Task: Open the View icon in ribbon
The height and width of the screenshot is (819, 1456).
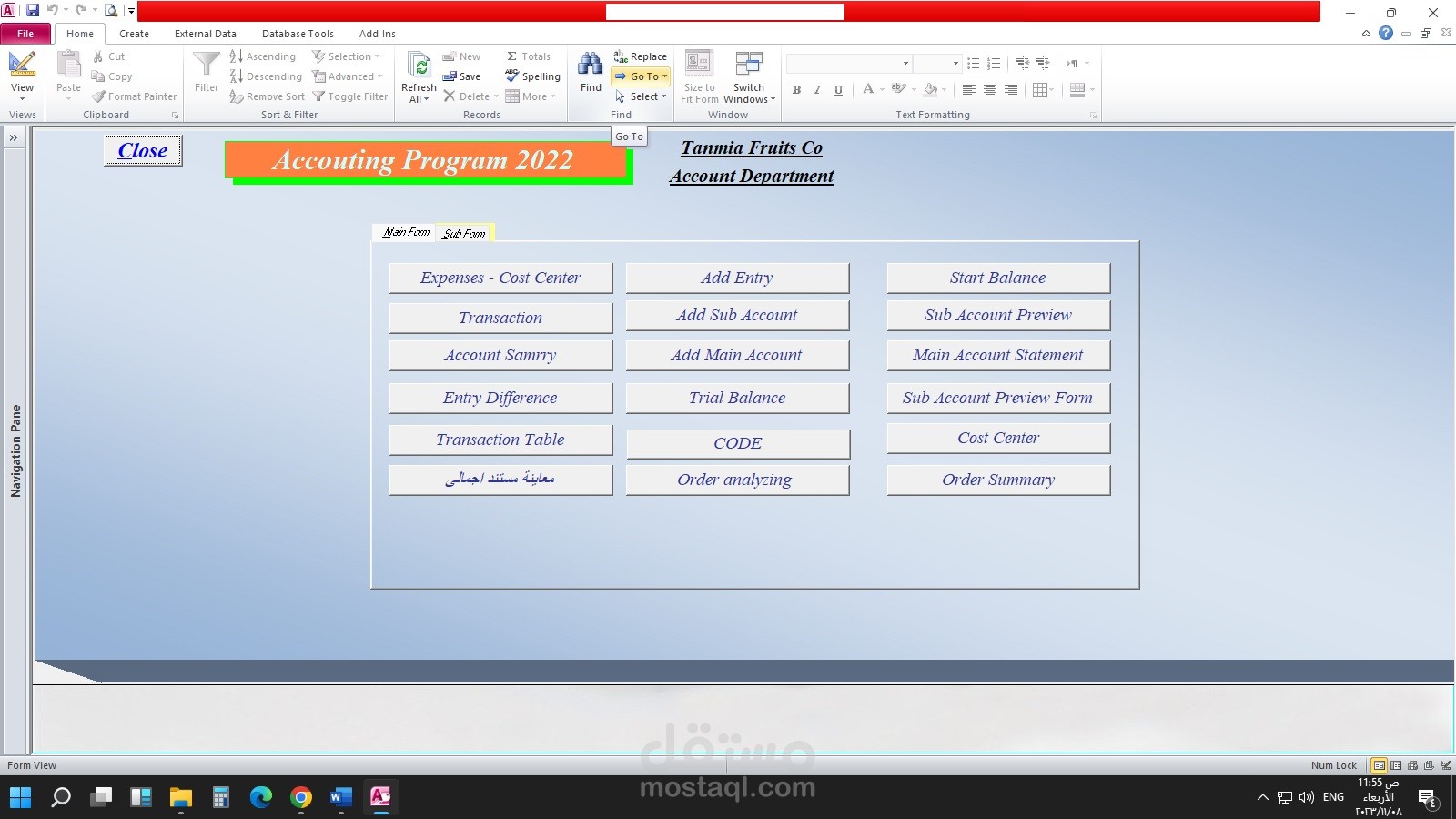Action: 22,64
